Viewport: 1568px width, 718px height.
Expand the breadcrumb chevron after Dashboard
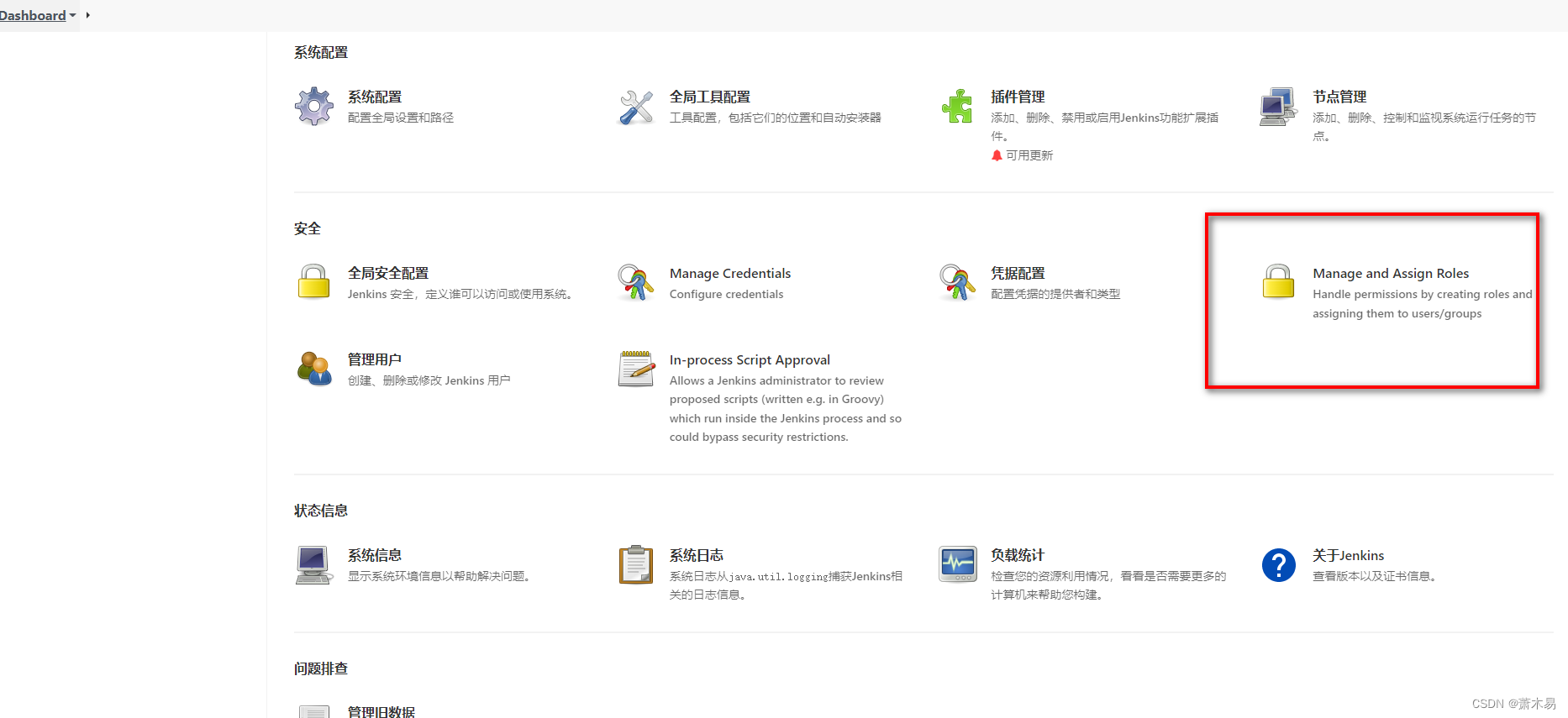[88, 15]
